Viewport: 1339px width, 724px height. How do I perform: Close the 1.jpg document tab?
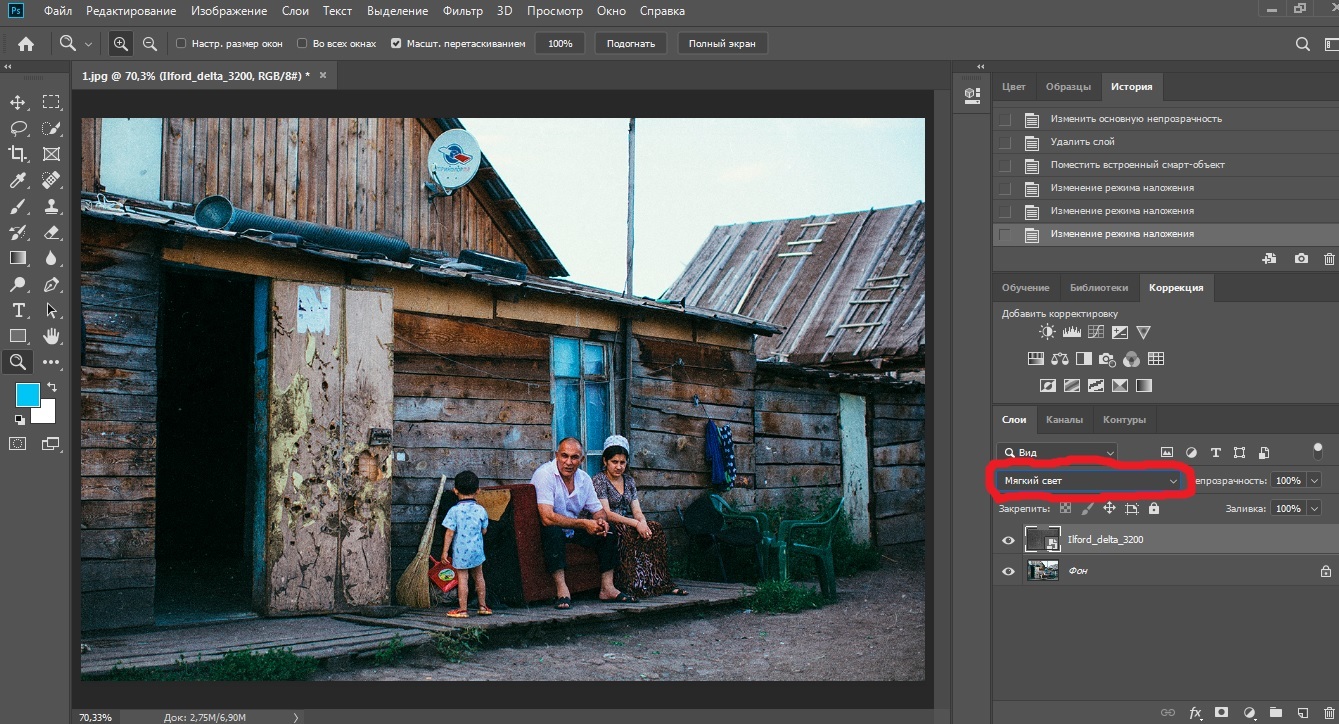click(323, 75)
